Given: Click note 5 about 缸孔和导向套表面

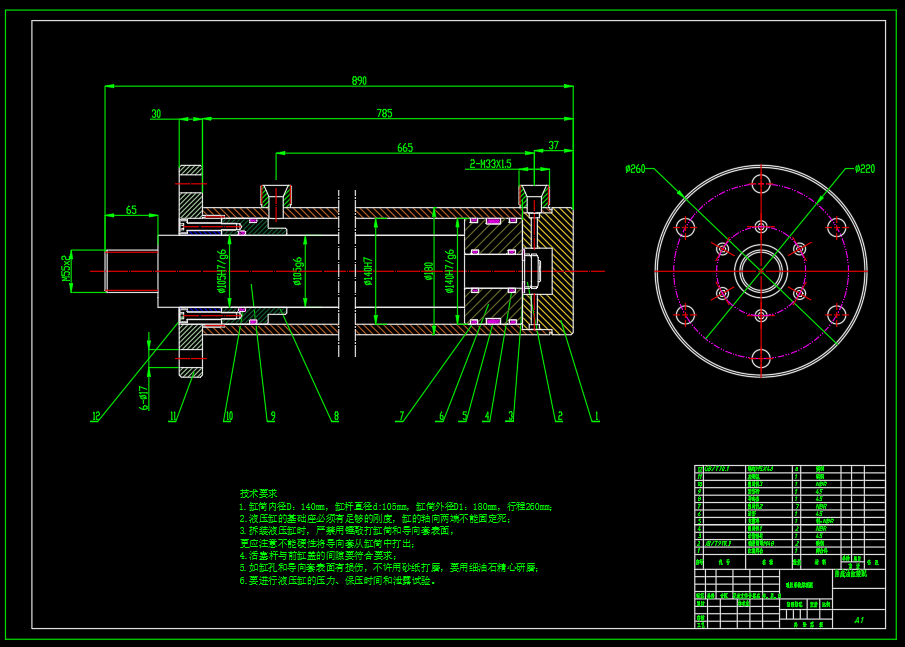Looking at the screenshot, I should 390,568.
